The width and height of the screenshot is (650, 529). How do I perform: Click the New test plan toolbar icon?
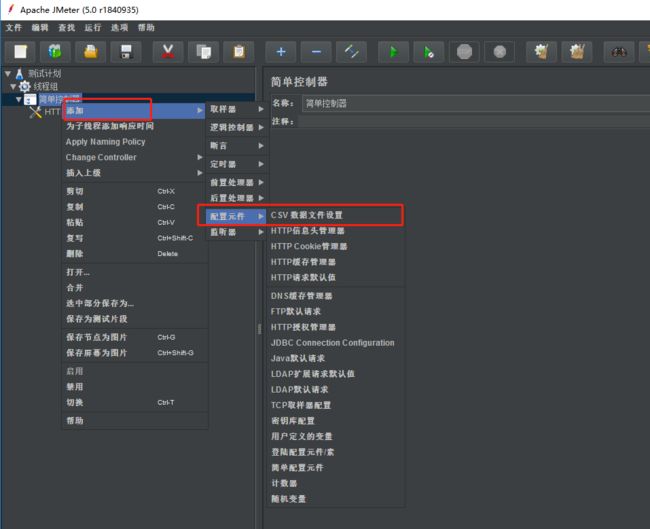tap(20, 52)
